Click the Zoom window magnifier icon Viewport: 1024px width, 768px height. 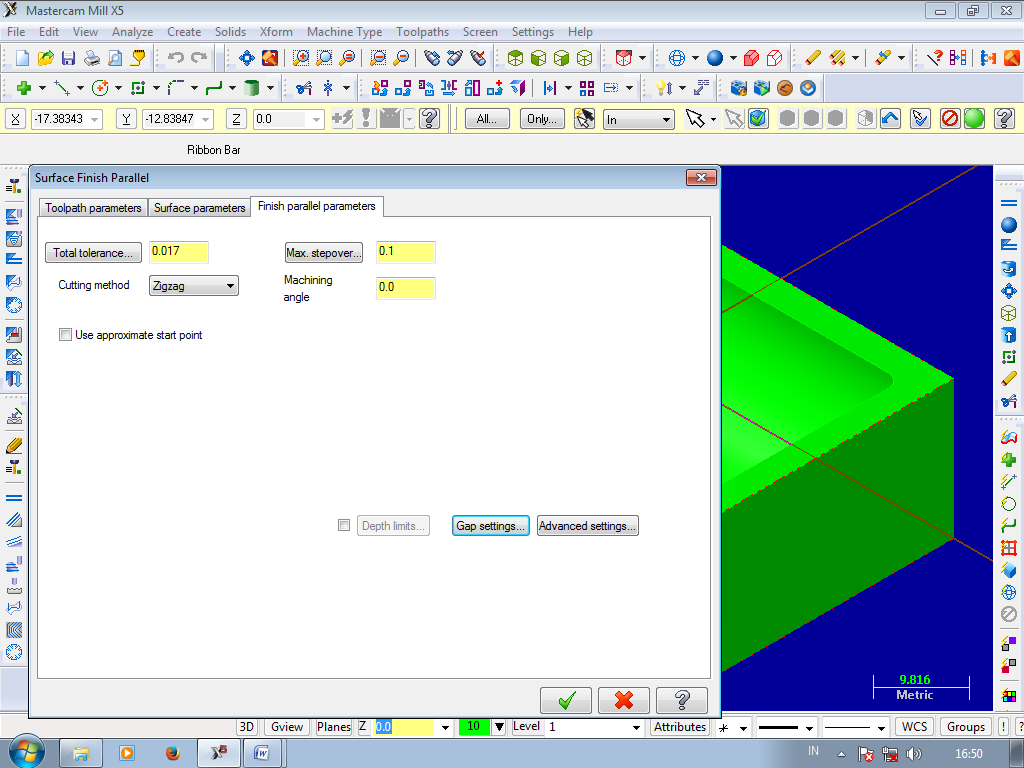300,58
